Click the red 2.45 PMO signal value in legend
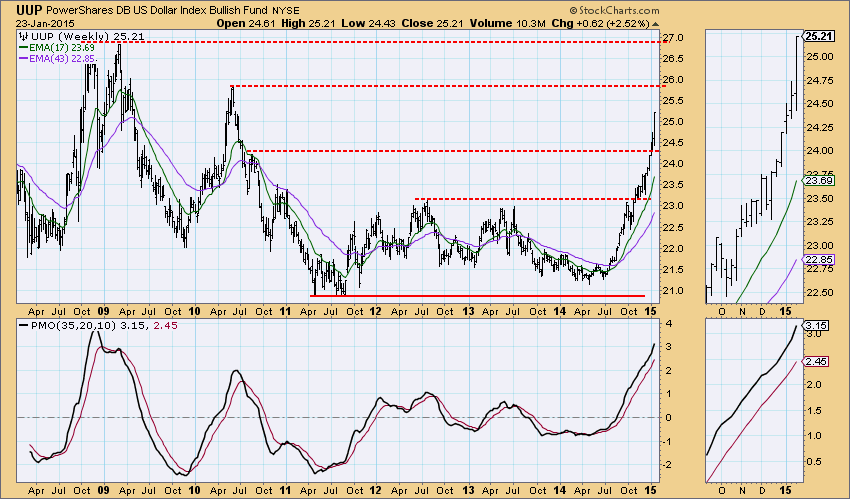Screen dimensions: 850x499 [x=165, y=326]
